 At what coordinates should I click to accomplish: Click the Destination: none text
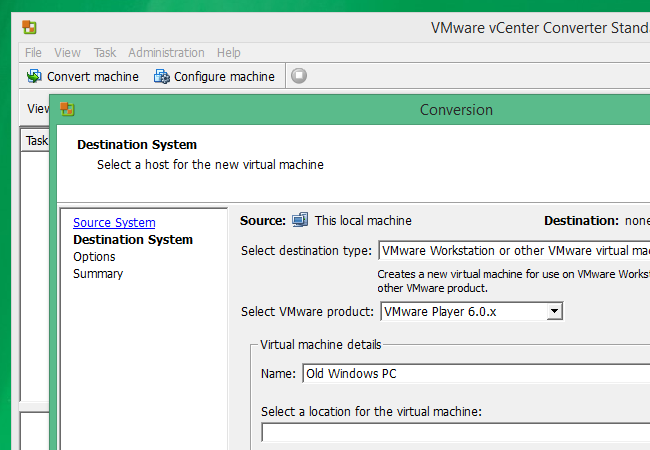[x=597, y=220]
